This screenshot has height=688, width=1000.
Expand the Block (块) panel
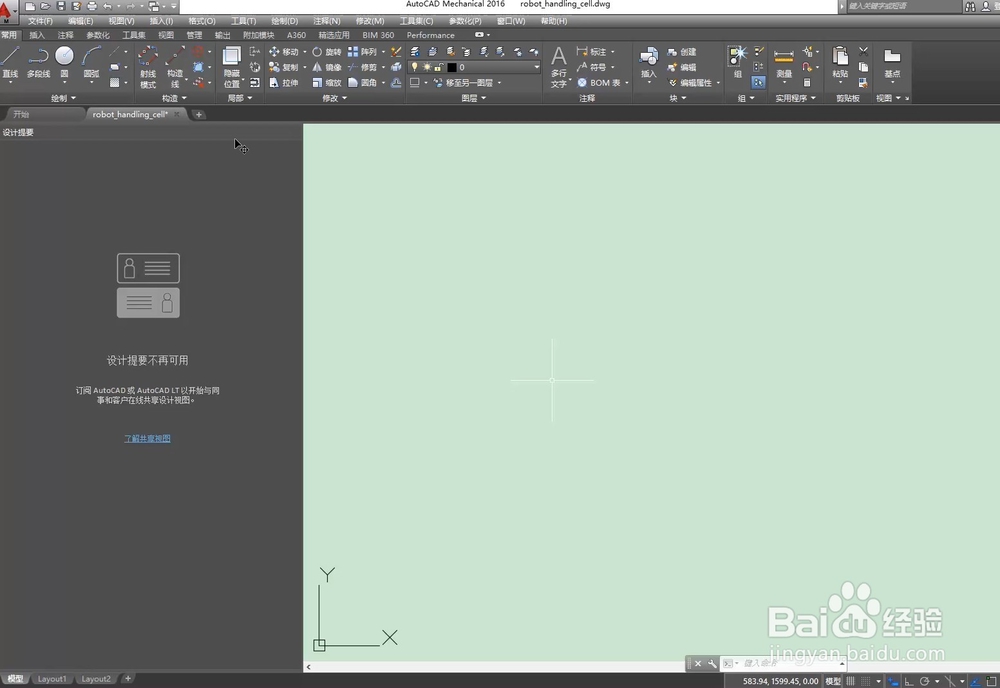click(x=677, y=98)
